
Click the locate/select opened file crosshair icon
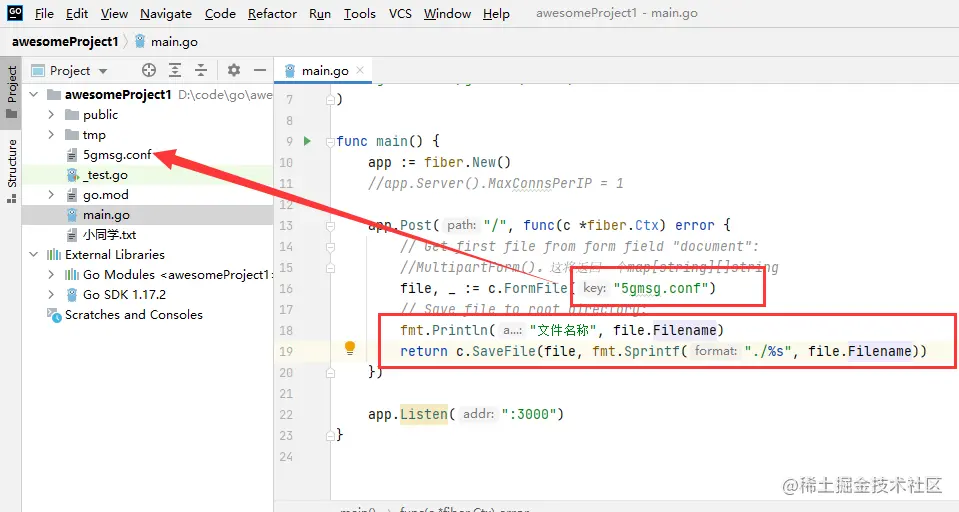click(149, 70)
